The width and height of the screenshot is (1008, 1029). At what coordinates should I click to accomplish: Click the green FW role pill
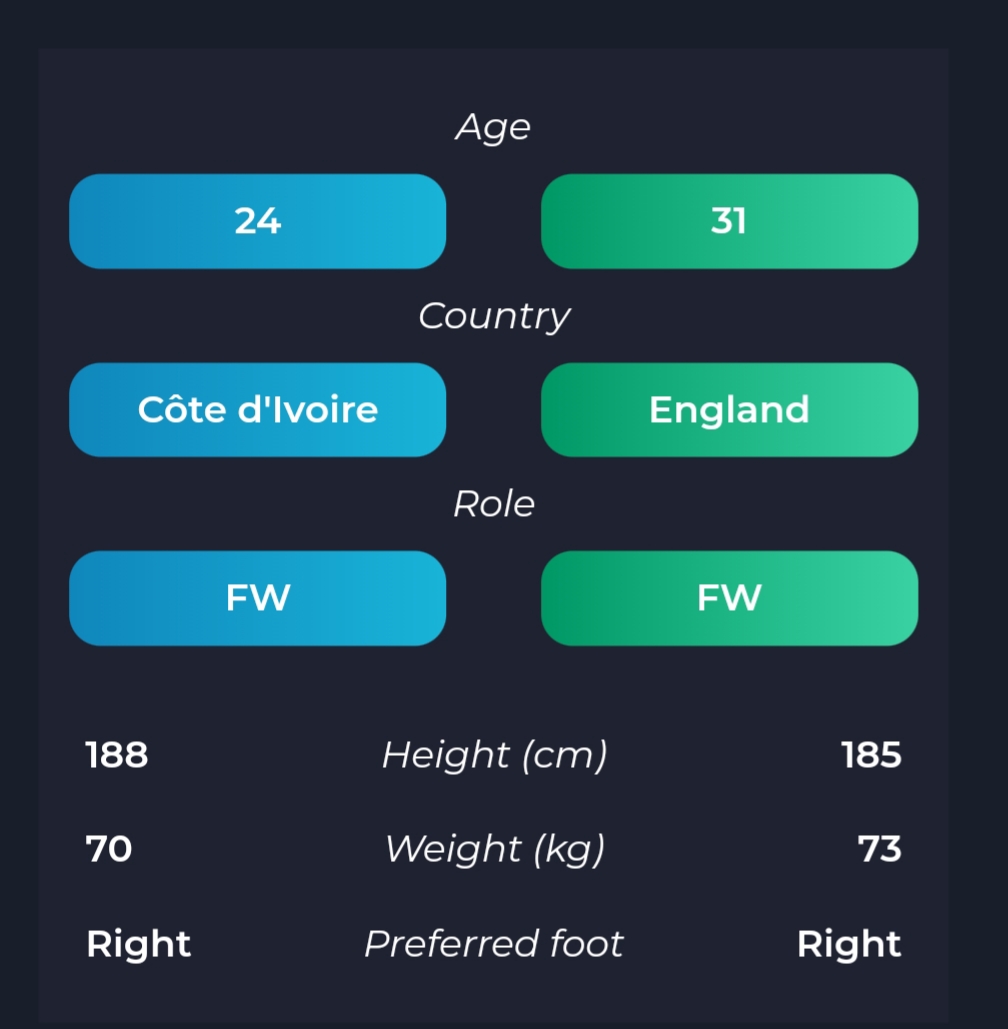tap(729, 598)
